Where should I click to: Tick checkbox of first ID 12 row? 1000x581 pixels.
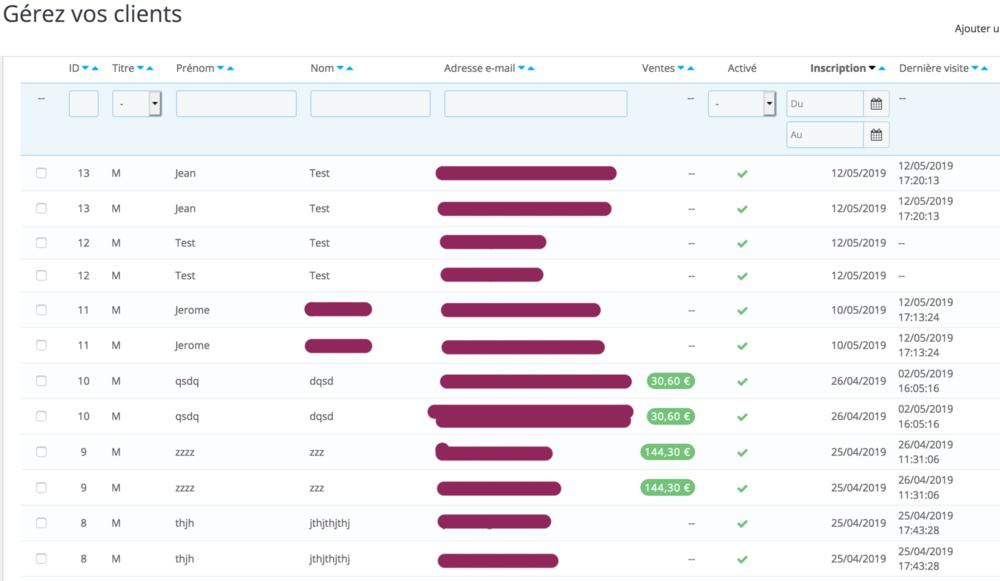coord(41,242)
